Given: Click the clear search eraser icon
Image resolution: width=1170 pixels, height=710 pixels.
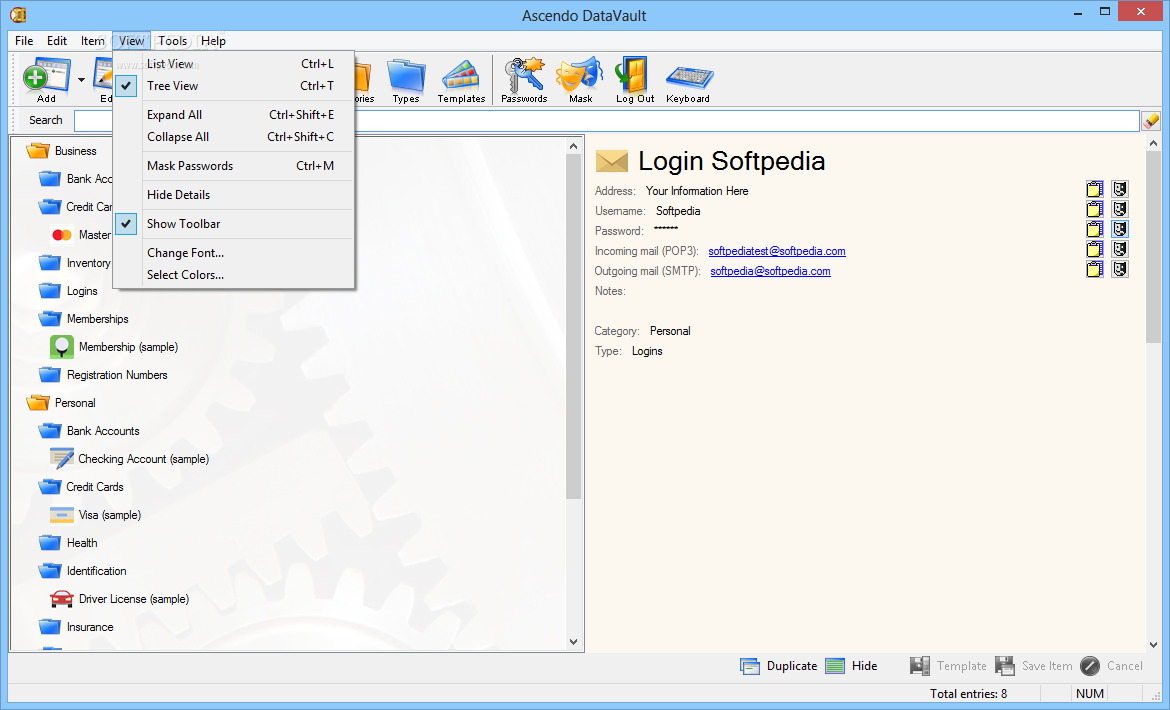Looking at the screenshot, I should (x=1151, y=120).
